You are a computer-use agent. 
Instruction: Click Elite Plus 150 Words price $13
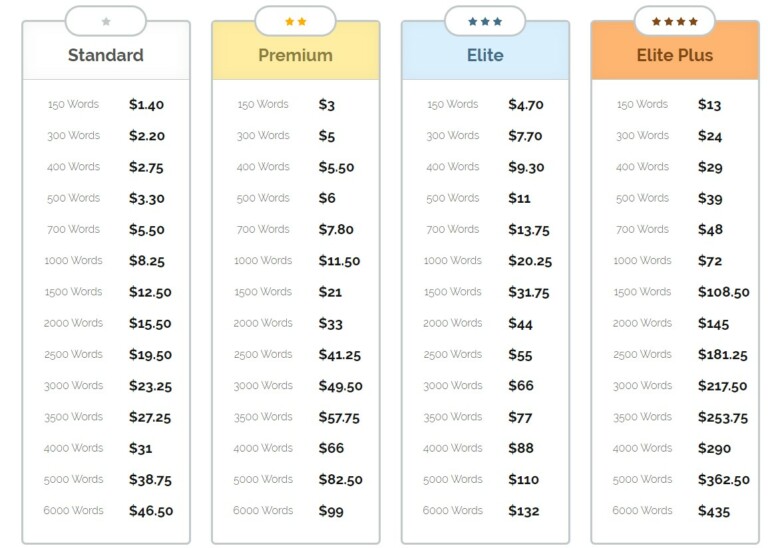(709, 105)
